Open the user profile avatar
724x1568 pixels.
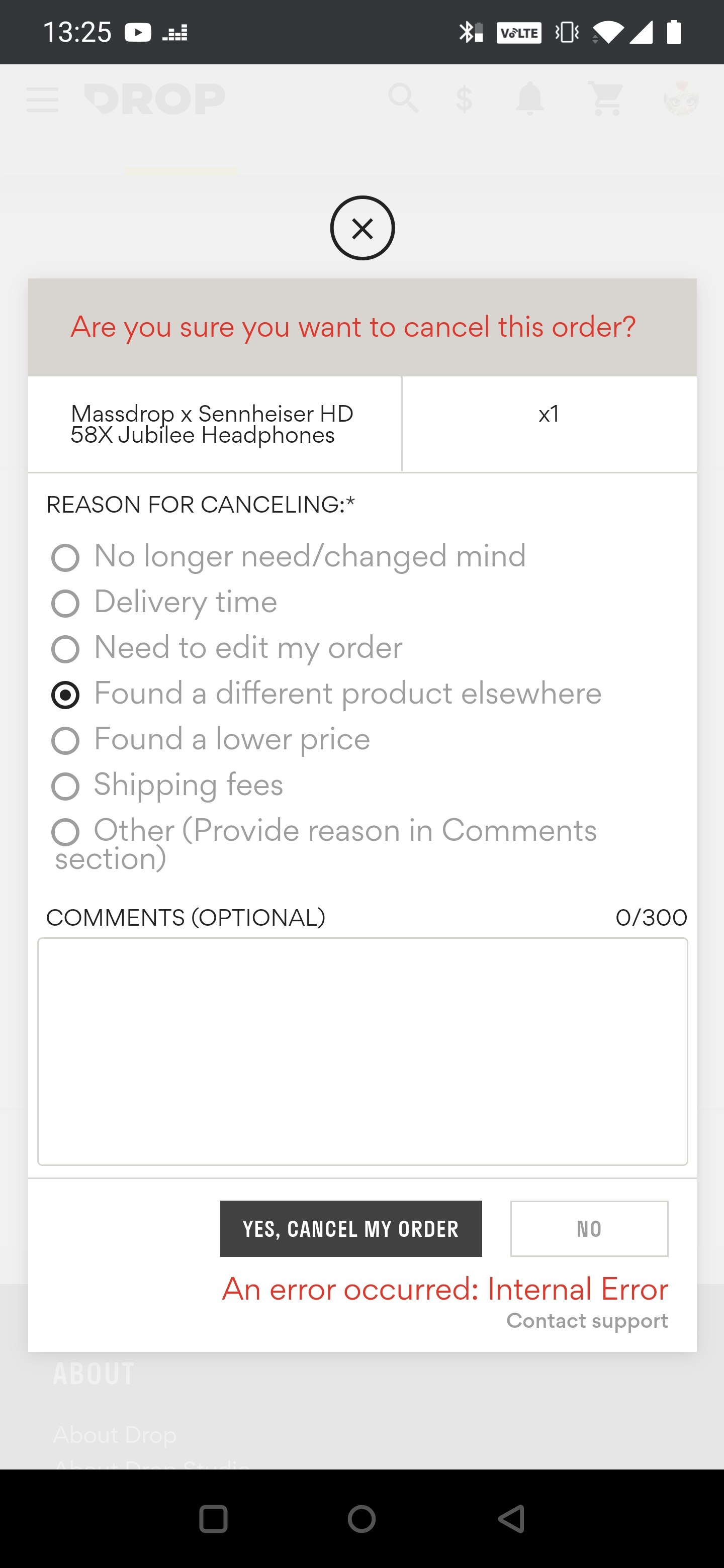coord(680,98)
